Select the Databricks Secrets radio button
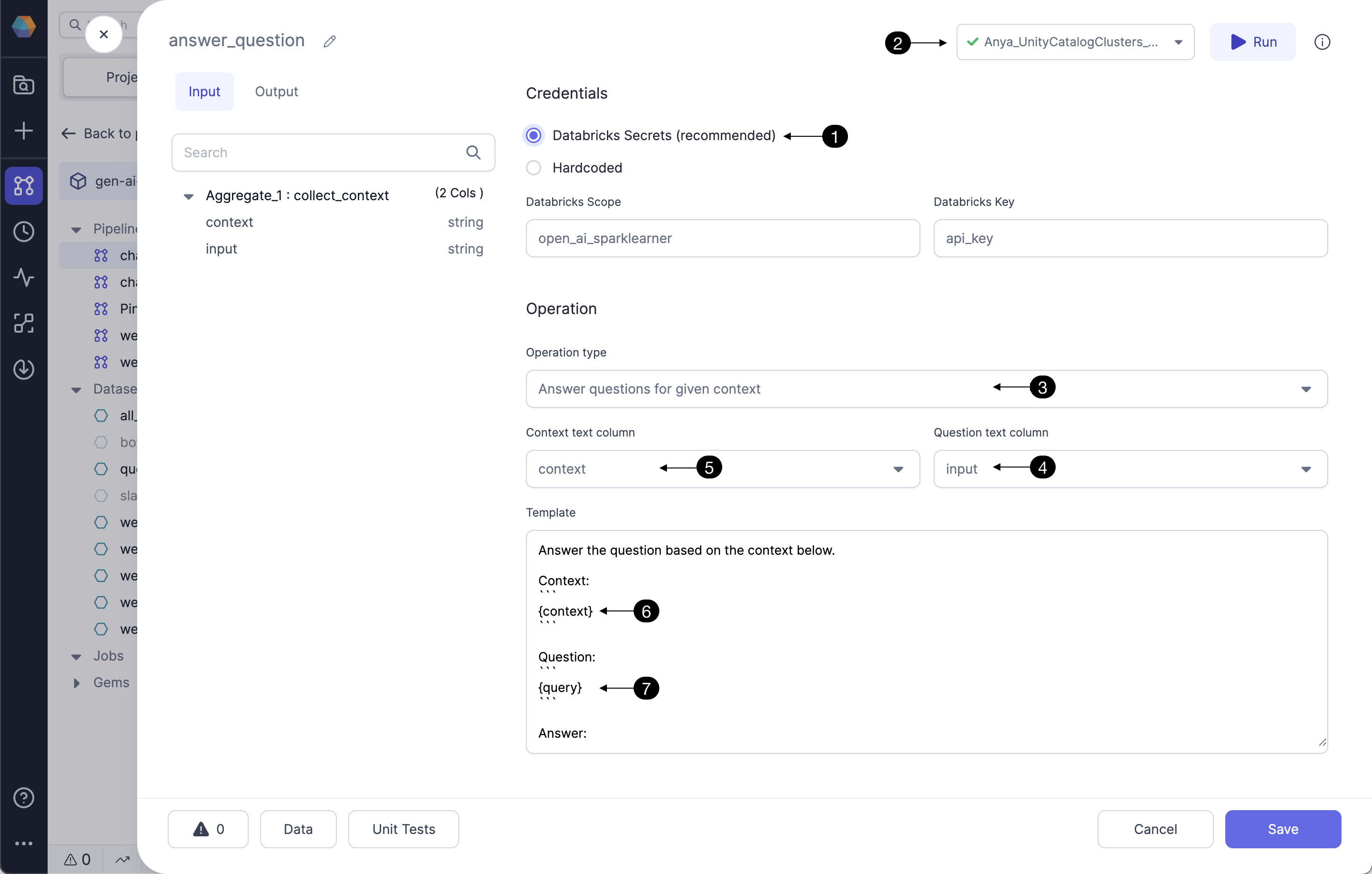 (533, 135)
